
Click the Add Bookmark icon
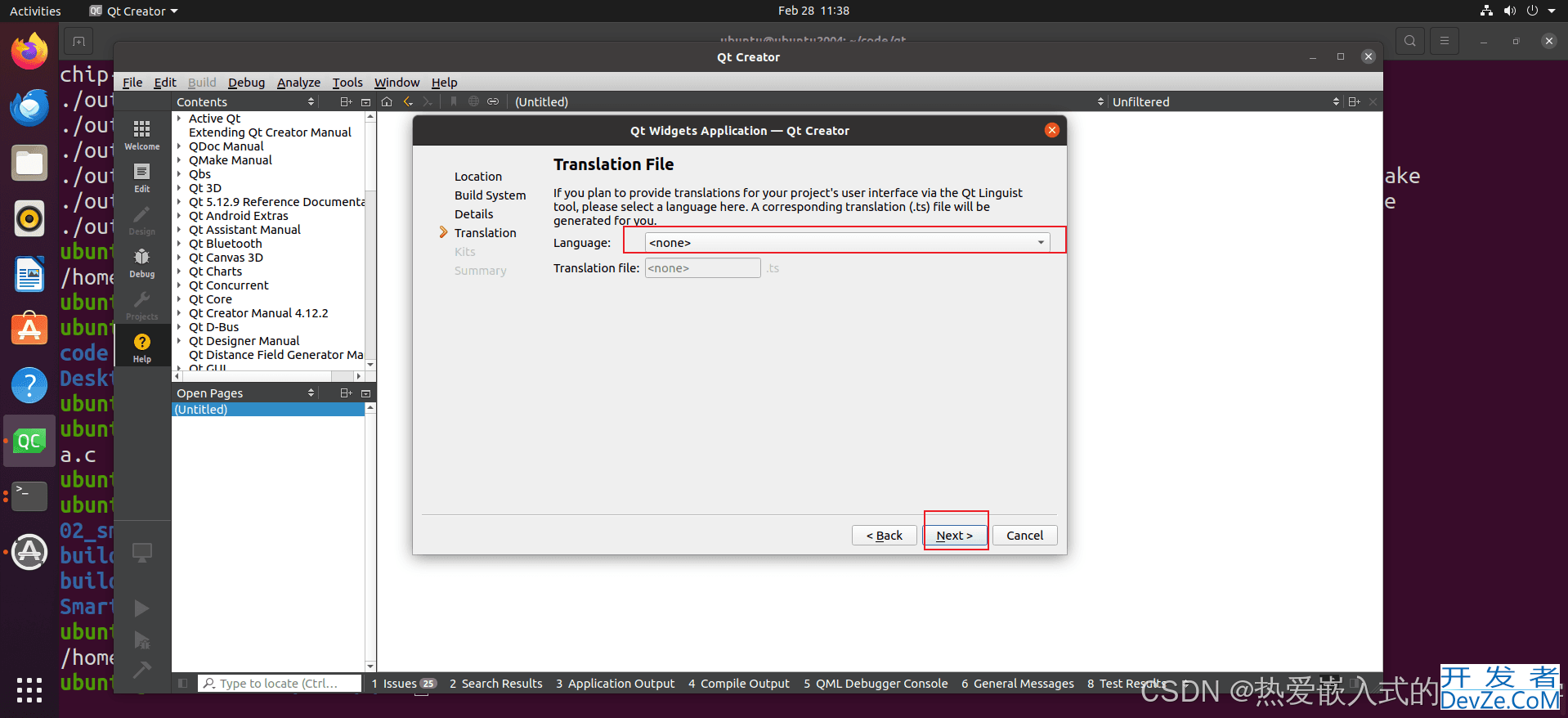point(454,101)
